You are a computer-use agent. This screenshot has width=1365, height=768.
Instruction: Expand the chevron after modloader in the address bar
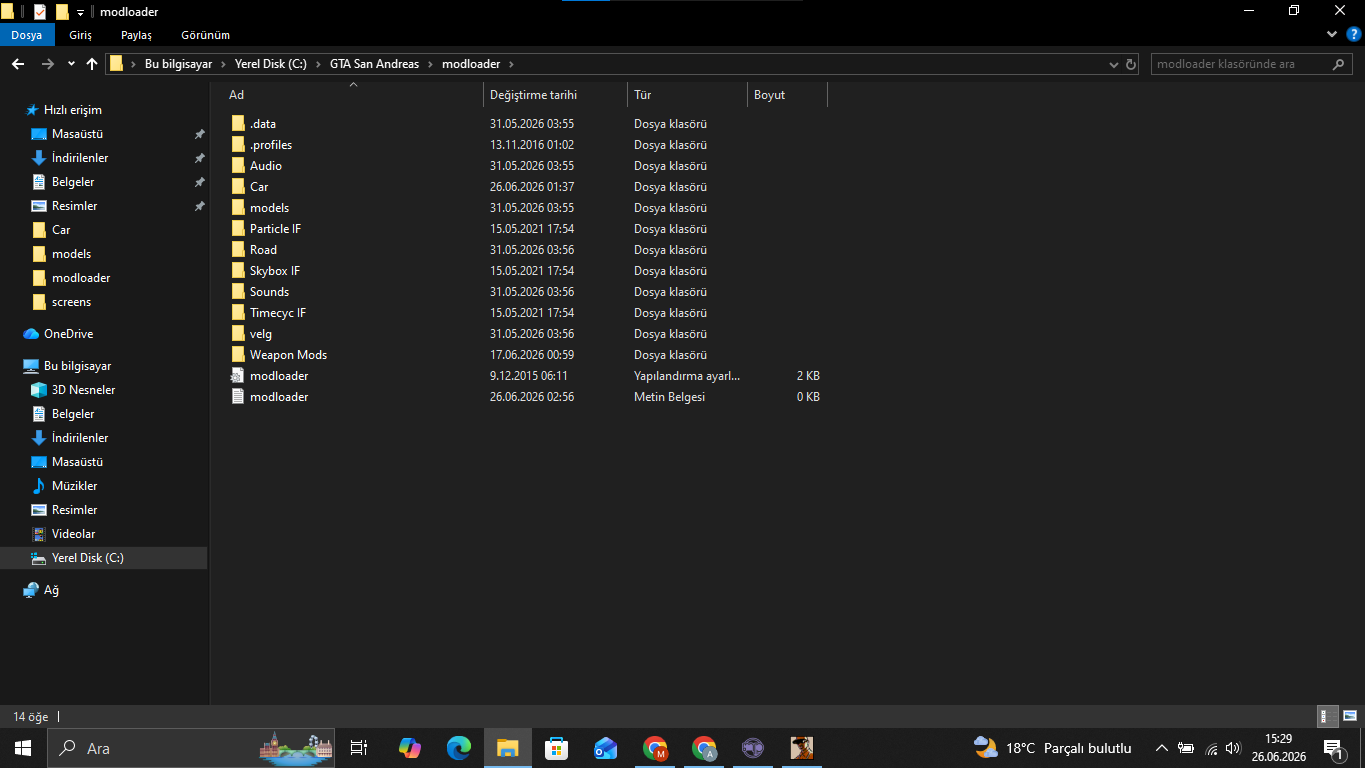(511, 64)
